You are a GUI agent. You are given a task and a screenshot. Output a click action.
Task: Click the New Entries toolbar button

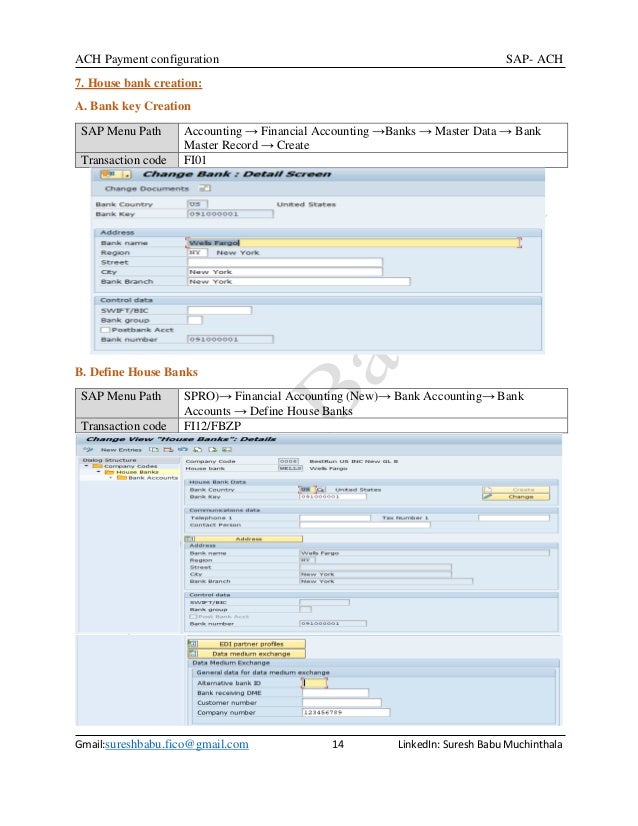point(121,449)
